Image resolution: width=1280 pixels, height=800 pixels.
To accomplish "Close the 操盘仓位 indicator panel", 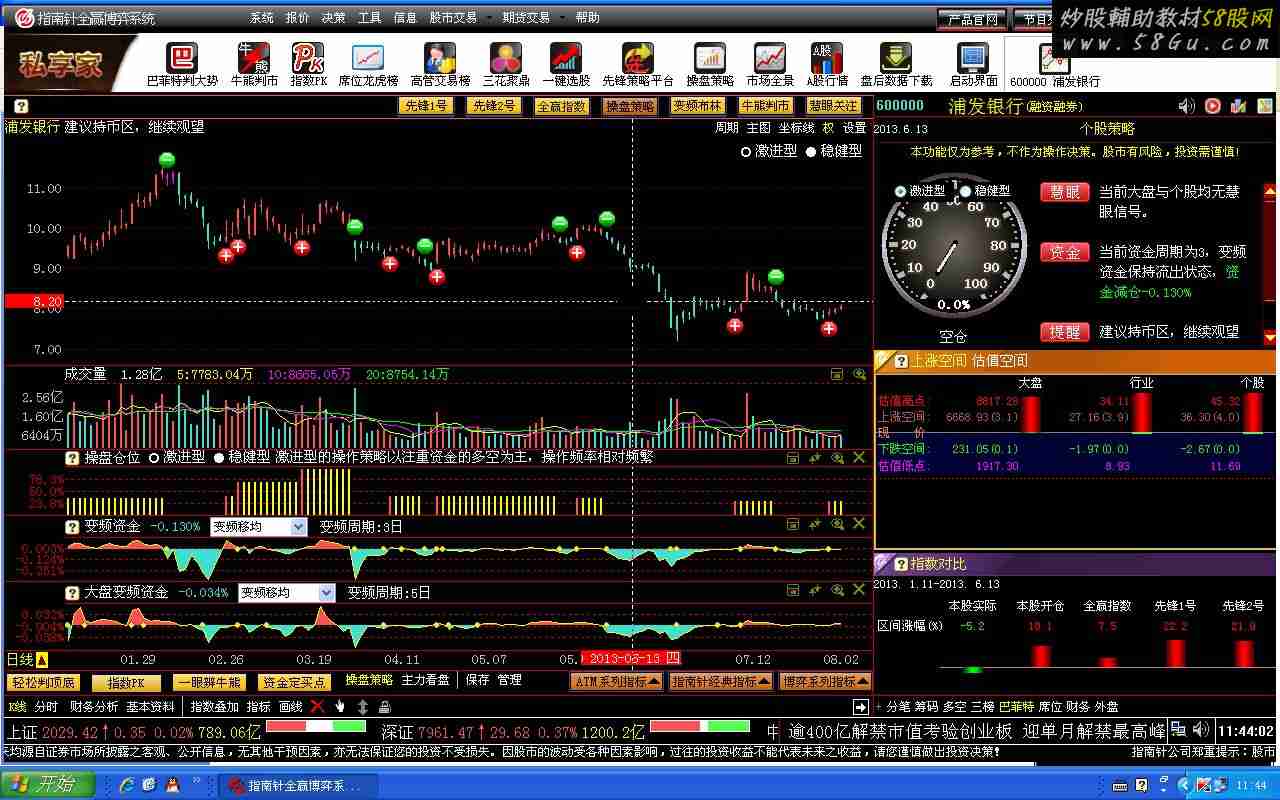I will coord(859,458).
